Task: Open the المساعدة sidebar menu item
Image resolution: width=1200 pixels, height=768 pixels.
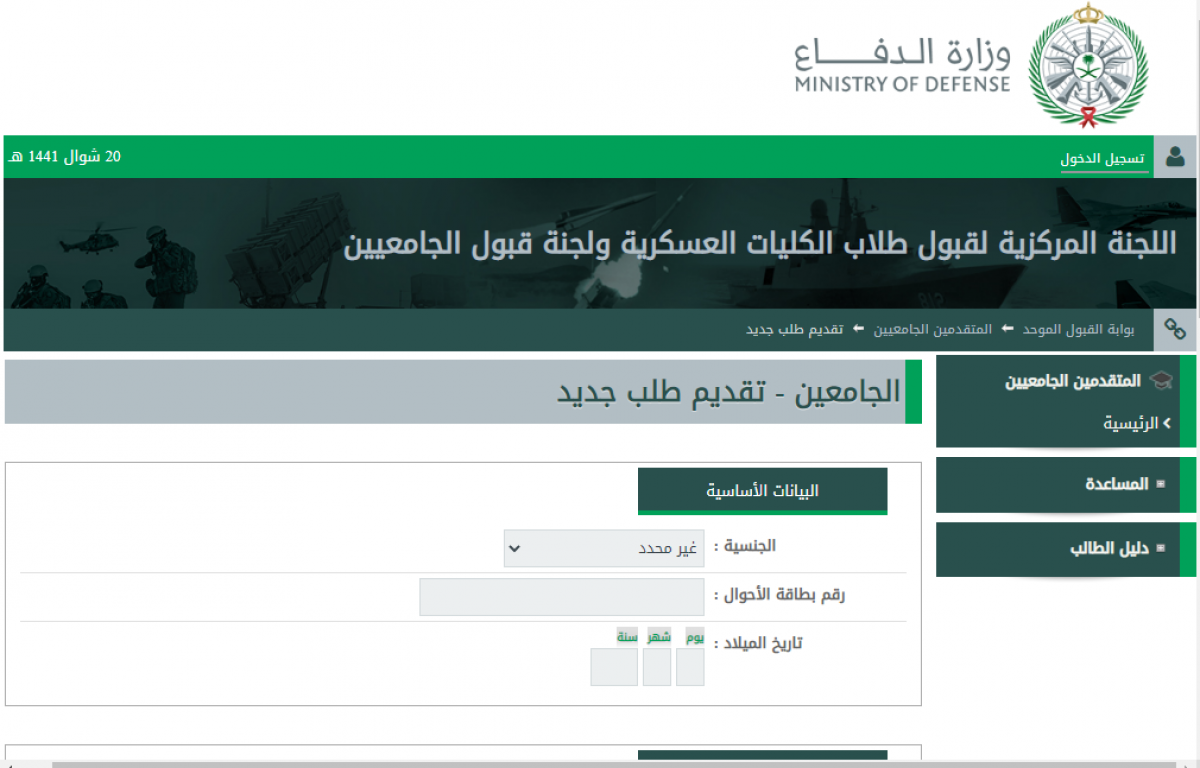Action: 1117,484
